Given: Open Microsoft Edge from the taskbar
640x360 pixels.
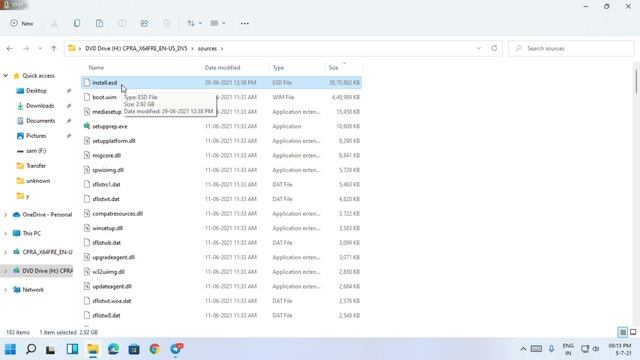Looking at the screenshot, I should tap(113, 349).
